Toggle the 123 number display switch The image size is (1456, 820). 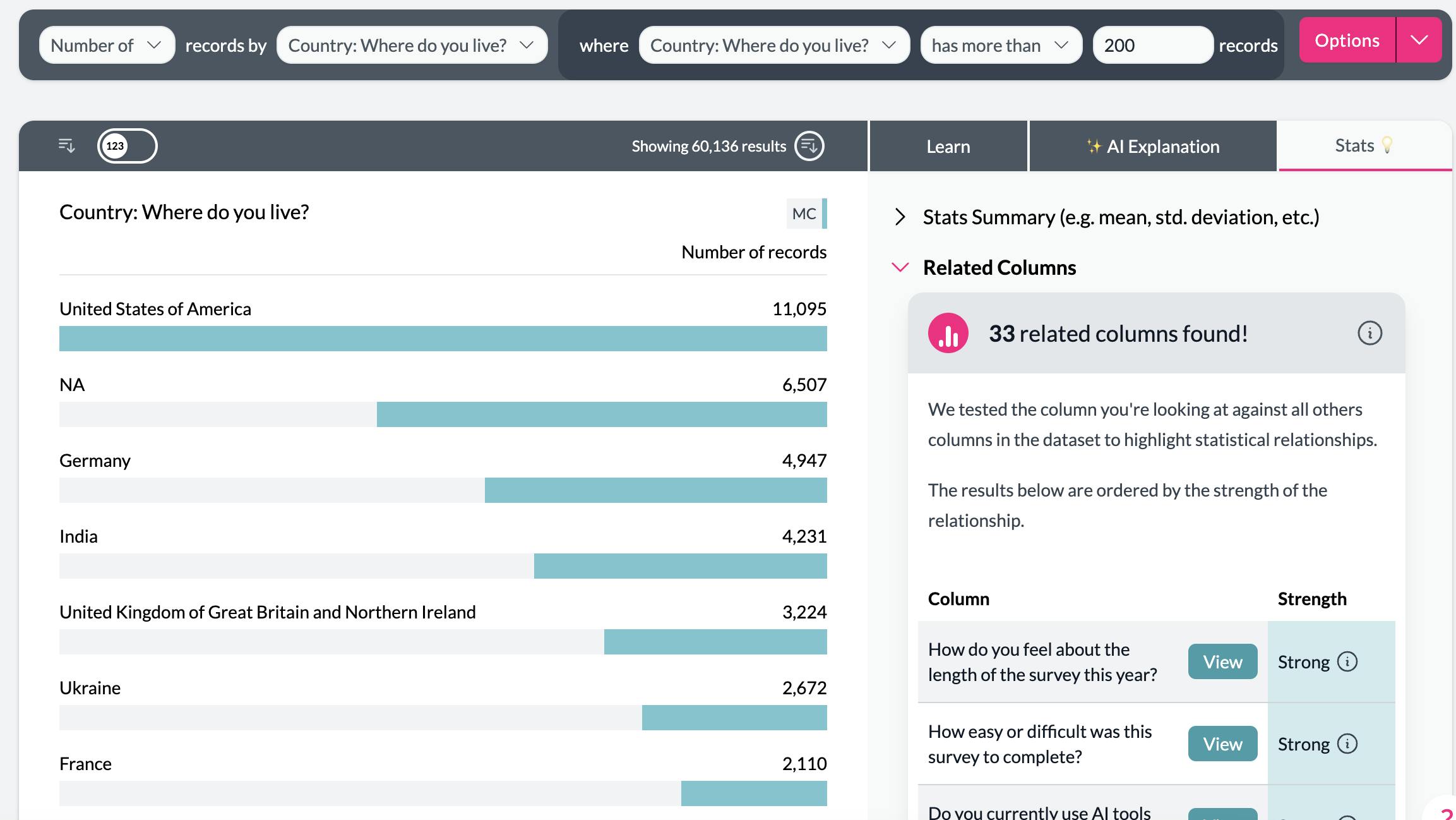127,146
